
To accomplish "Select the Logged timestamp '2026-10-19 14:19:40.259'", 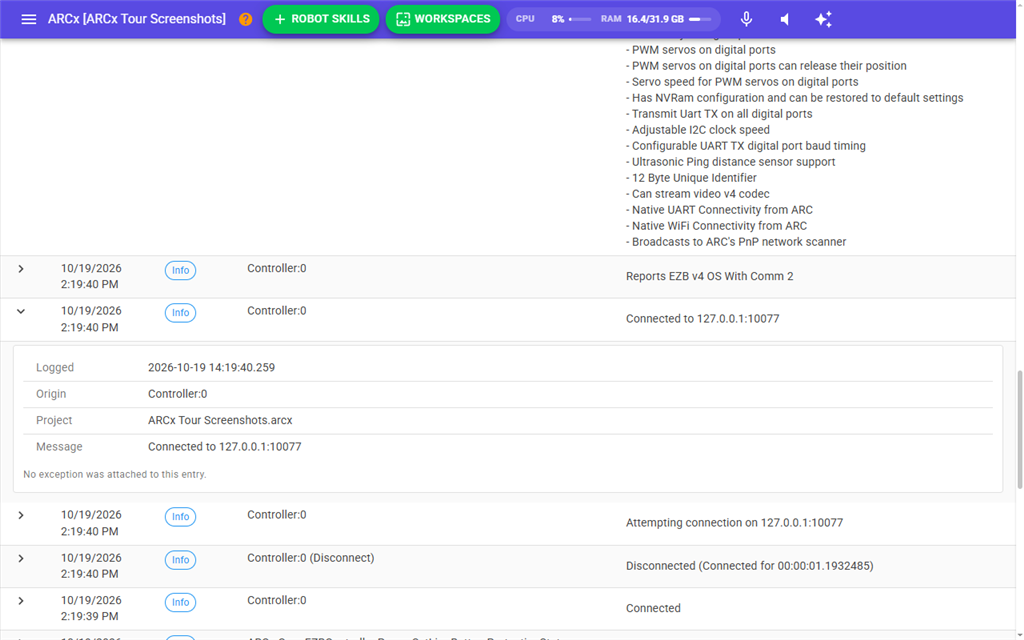I will tap(211, 368).
